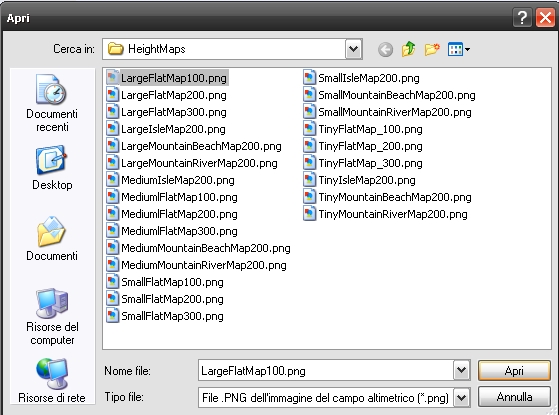This screenshot has width=559, height=415.
Task: Select file name SmallMountainBeachMap200.png
Action: click(397, 95)
